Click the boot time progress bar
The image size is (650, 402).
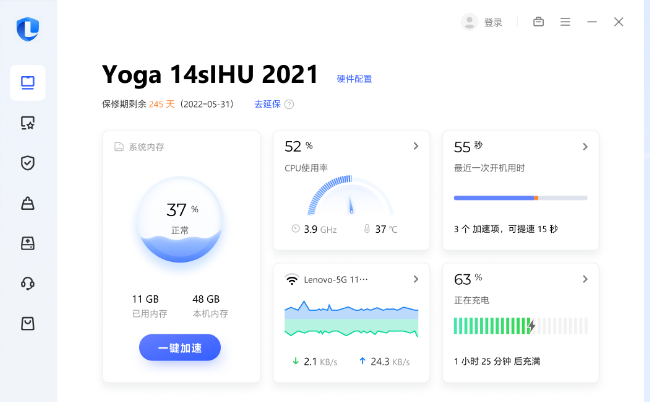pyautogui.click(x=521, y=198)
